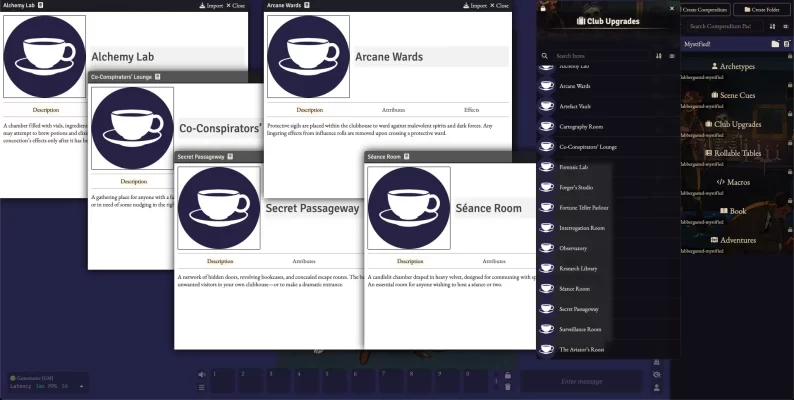Click the Observatory teacup icon in Club Upgrades list

547,248
